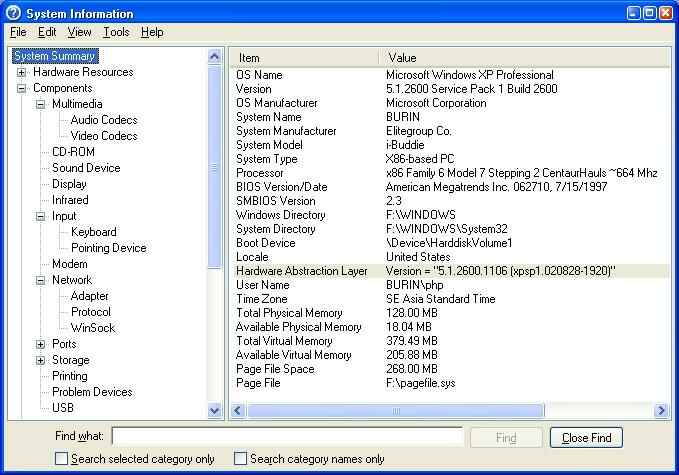Select the network Adapter category
Viewport: 679px width, 475px height.
[x=90, y=296]
